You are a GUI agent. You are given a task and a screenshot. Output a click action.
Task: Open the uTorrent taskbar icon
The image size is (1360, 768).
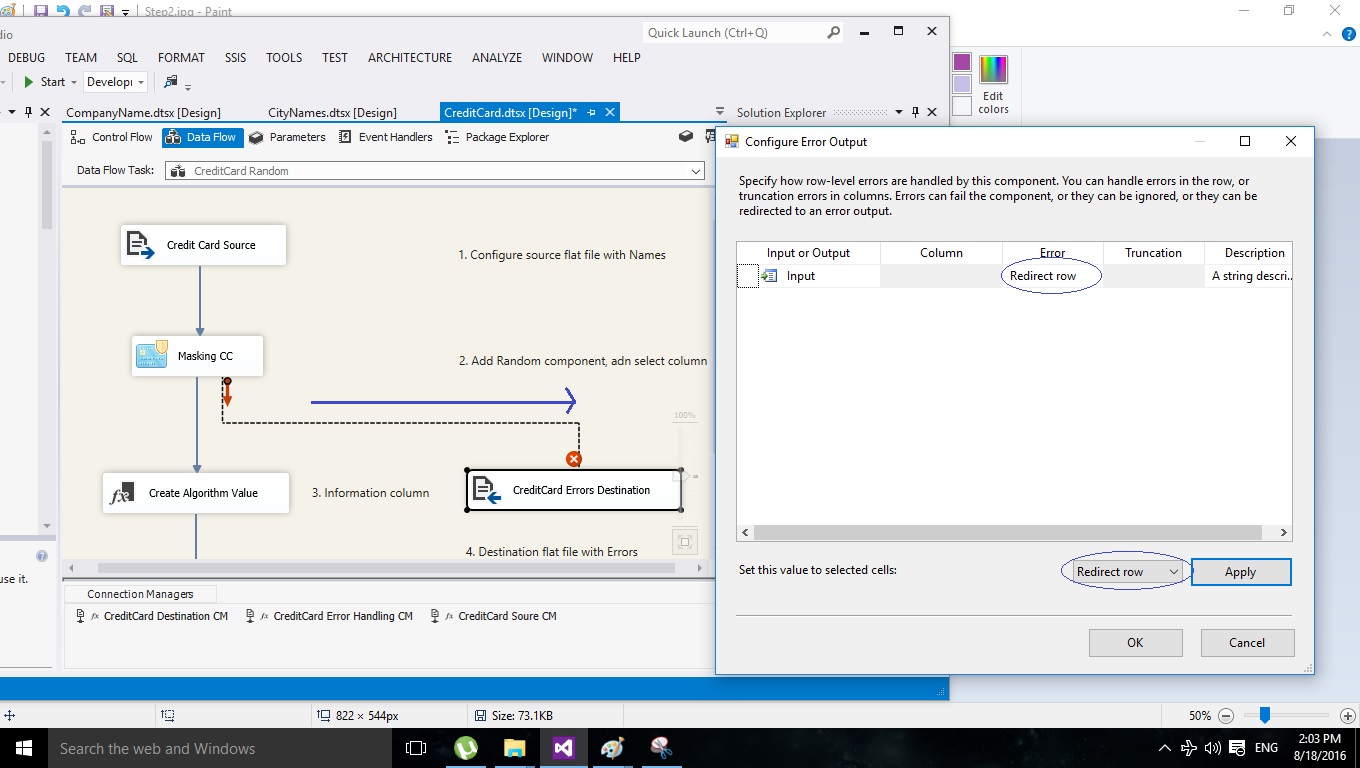coord(466,748)
